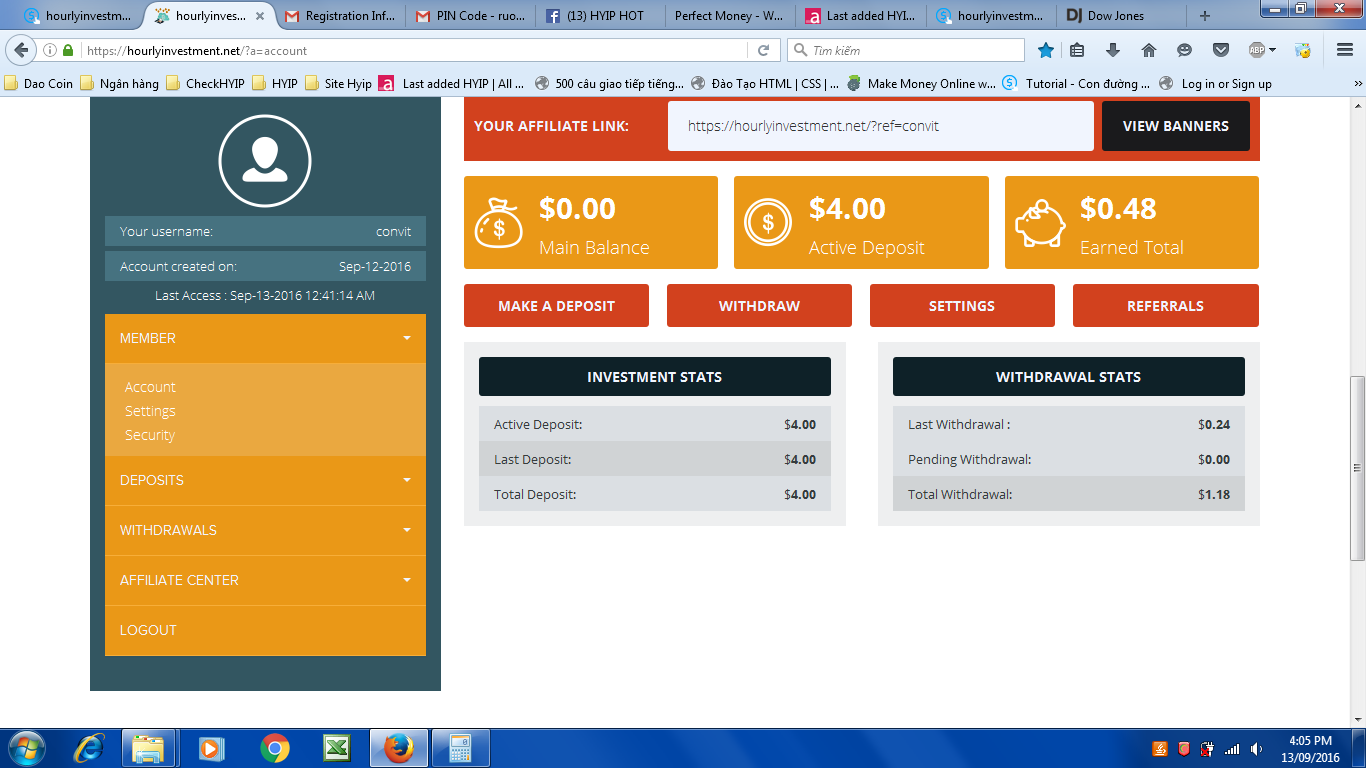The width and height of the screenshot is (1366, 768).
Task: Open the Ngân hàng bookmark folder
Action: pos(119,84)
